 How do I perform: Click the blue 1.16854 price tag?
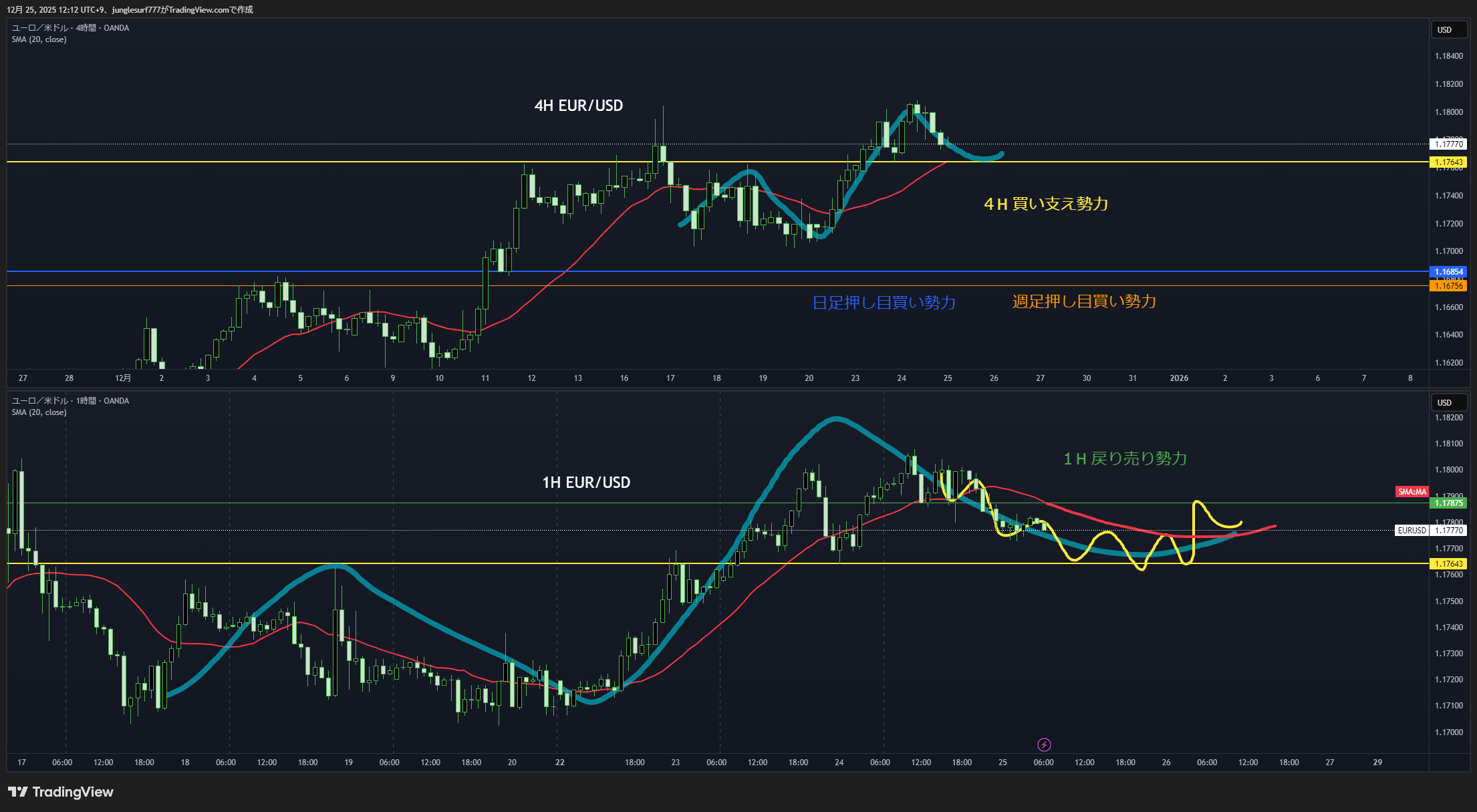1448,272
